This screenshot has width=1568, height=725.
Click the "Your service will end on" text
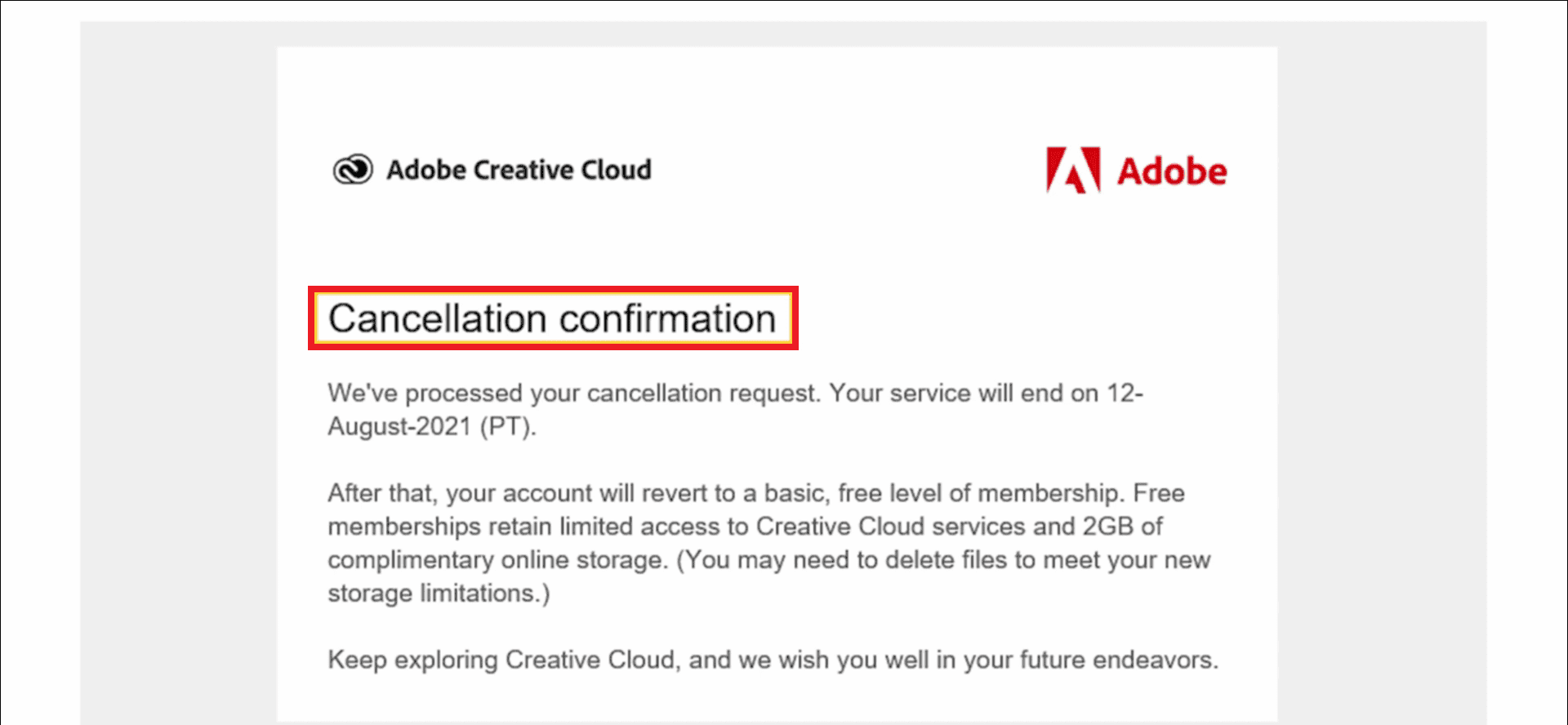tap(964, 394)
